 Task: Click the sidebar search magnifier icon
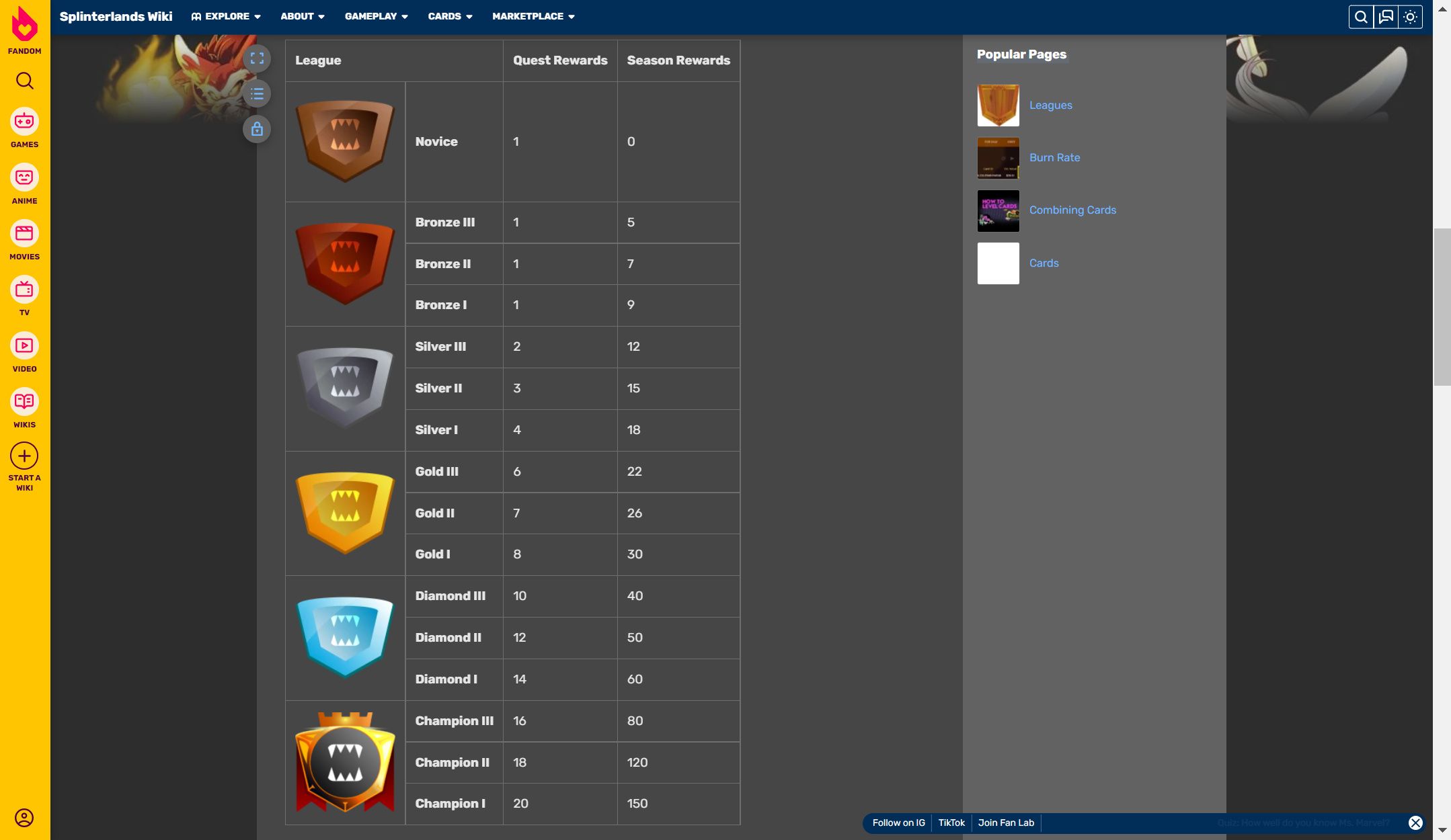tap(25, 81)
